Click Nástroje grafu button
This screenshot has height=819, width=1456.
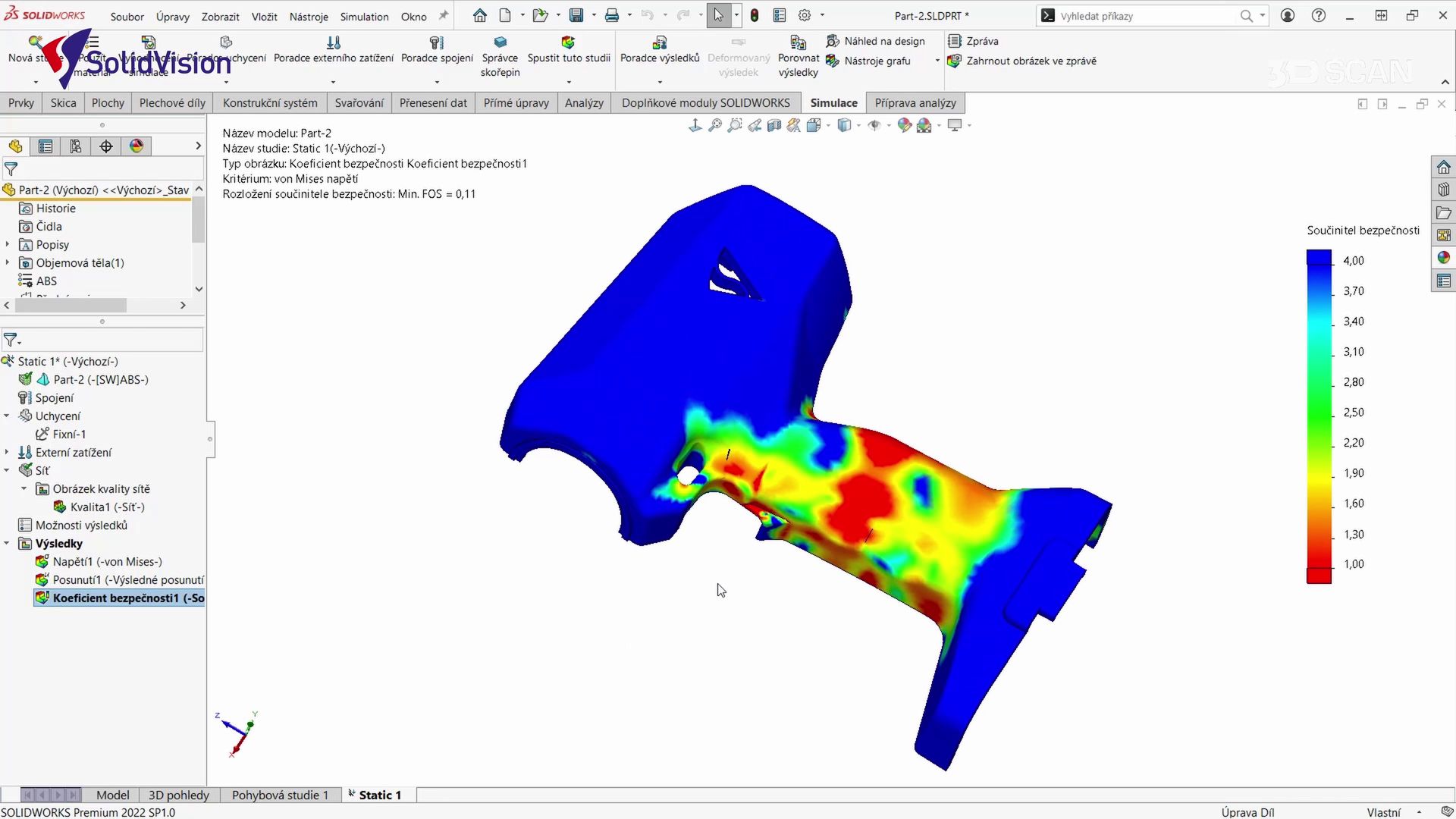point(877,61)
